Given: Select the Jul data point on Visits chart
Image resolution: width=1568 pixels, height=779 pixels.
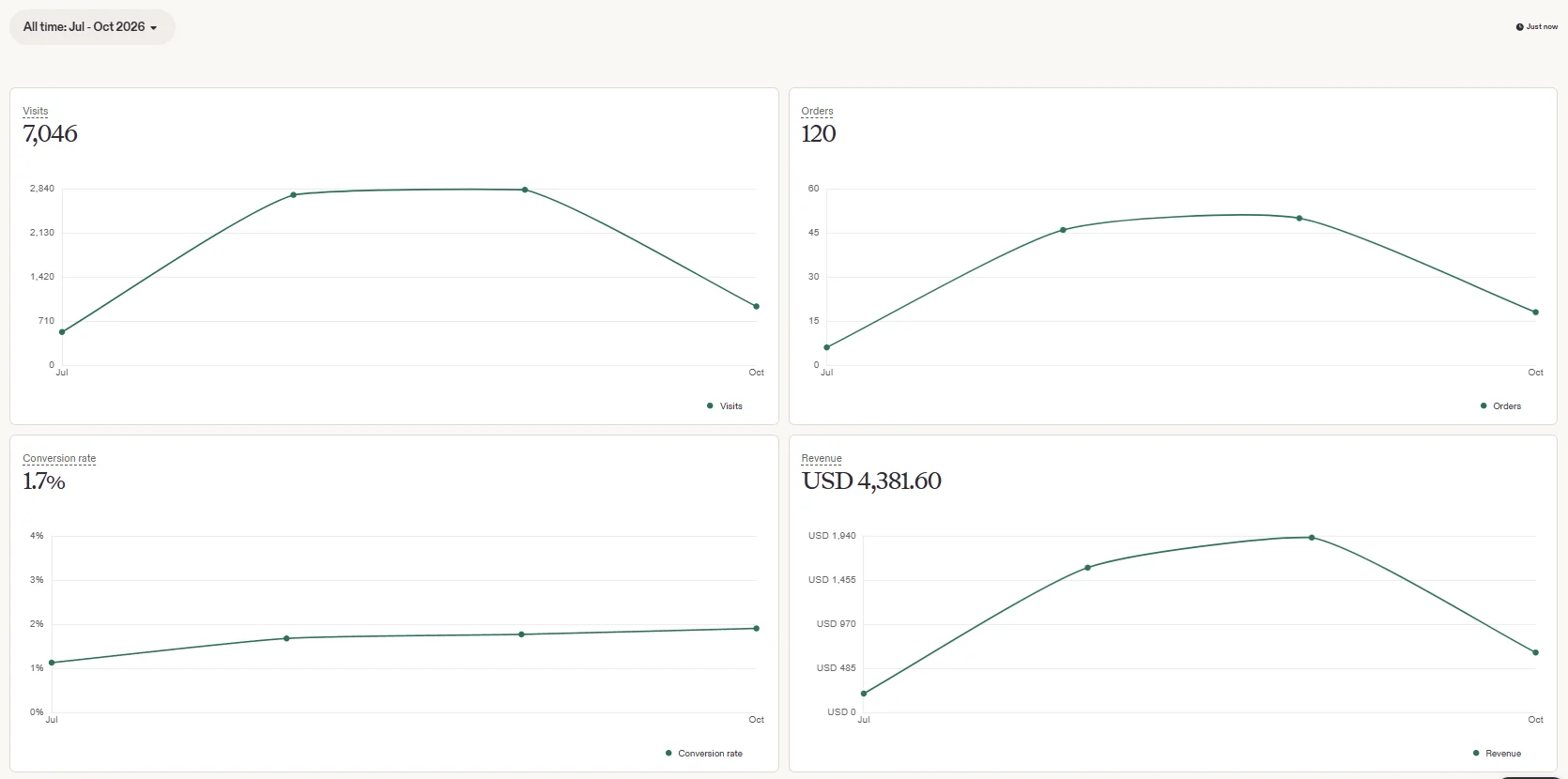Looking at the screenshot, I should [x=62, y=332].
